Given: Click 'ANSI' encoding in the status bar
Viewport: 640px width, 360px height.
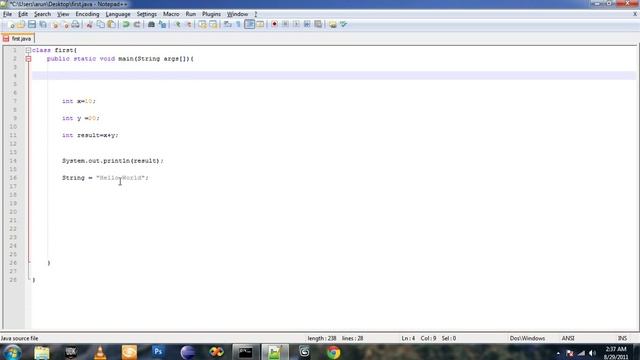Looking at the screenshot, I should 568,338.
